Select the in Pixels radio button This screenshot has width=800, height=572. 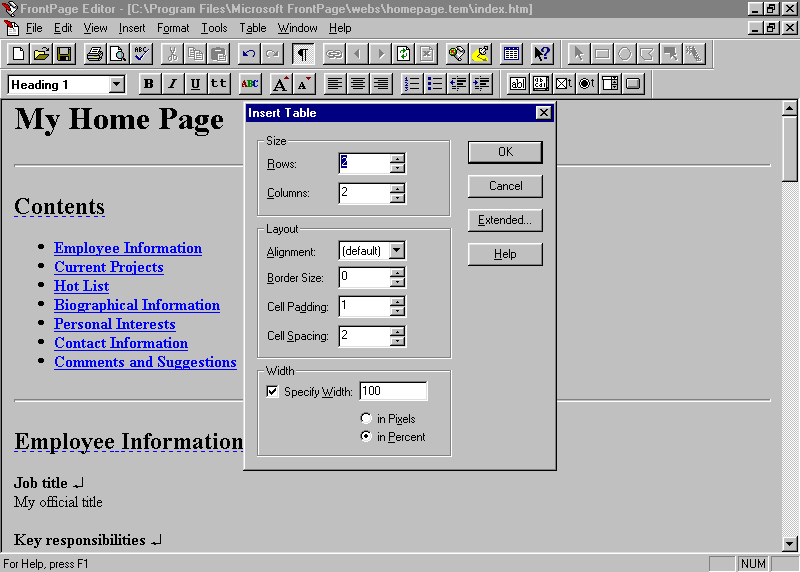tap(366, 418)
